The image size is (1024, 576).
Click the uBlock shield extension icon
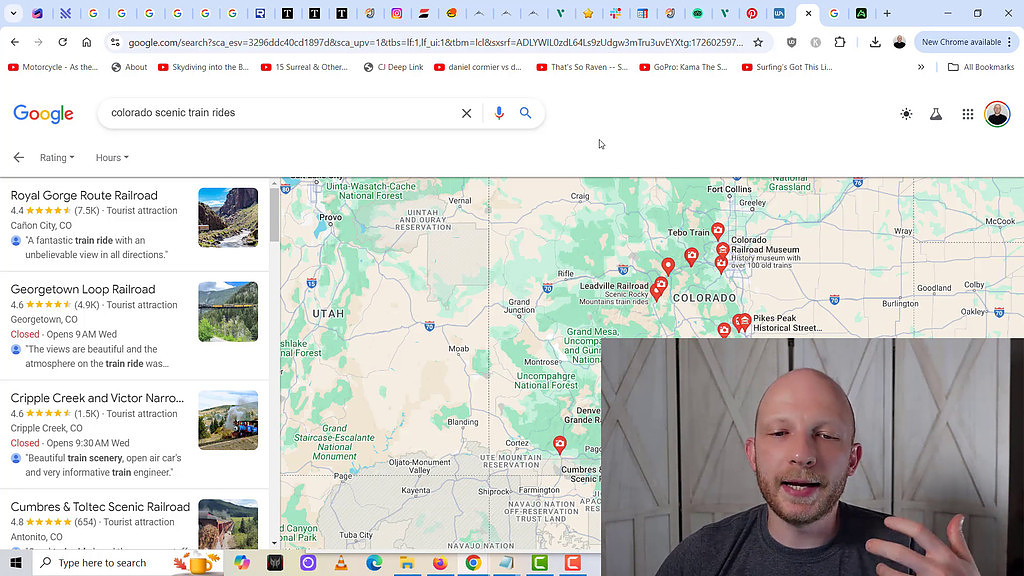(792, 42)
